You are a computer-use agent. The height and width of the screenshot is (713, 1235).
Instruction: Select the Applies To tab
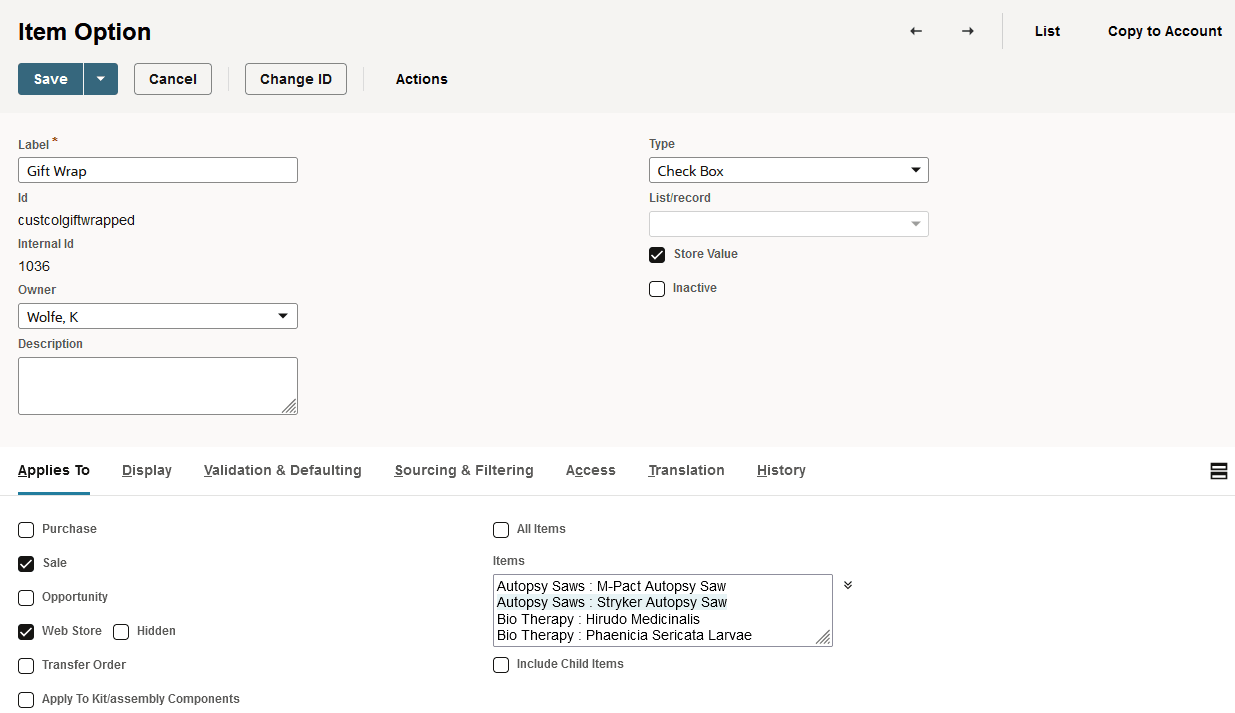[x=54, y=470]
